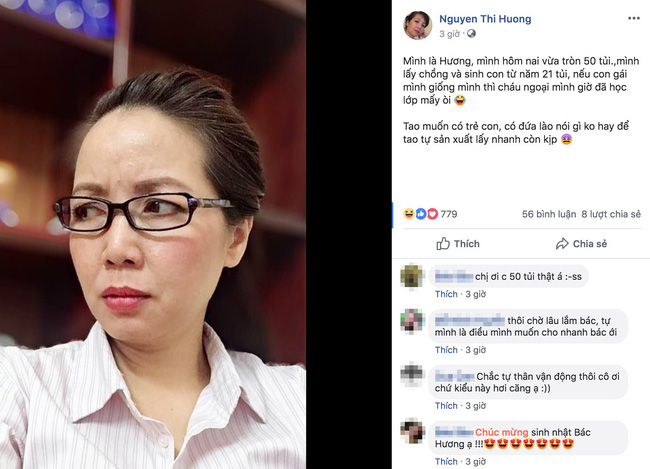Like the comment "chị ơi c 50 tủi"
The image size is (650, 469).
[x=446, y=294]
